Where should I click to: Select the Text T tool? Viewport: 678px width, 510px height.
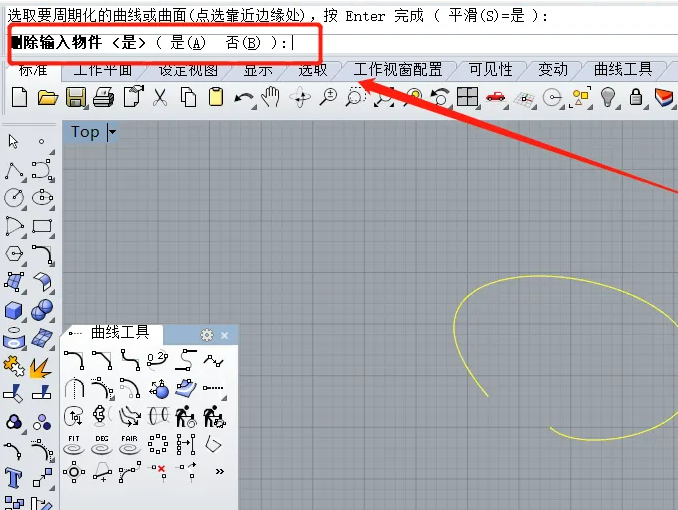(x=13, y=478)
